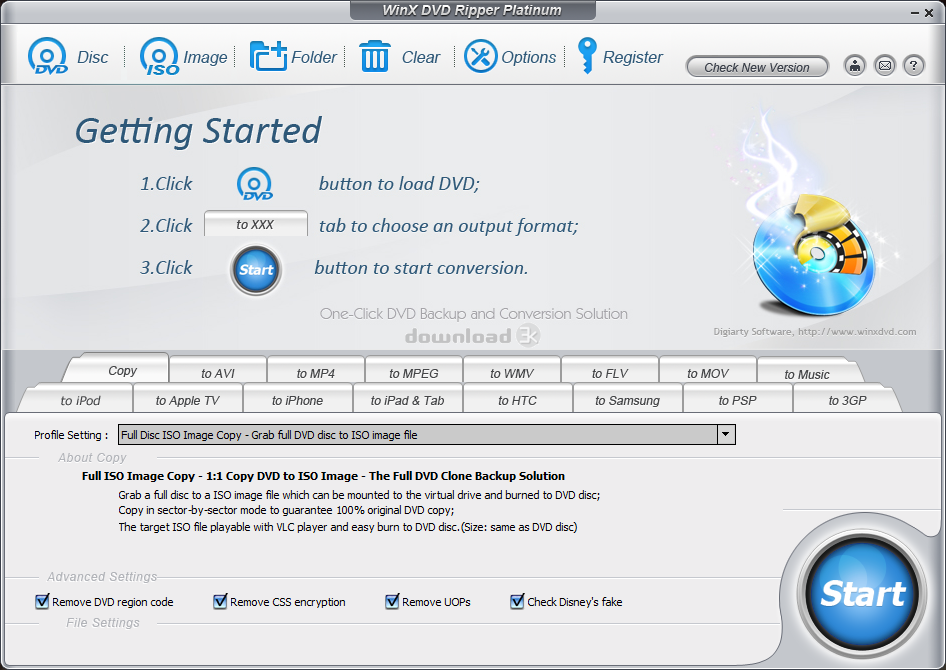Open the ISO Image loader
The image size is (946, 670).
160,57
